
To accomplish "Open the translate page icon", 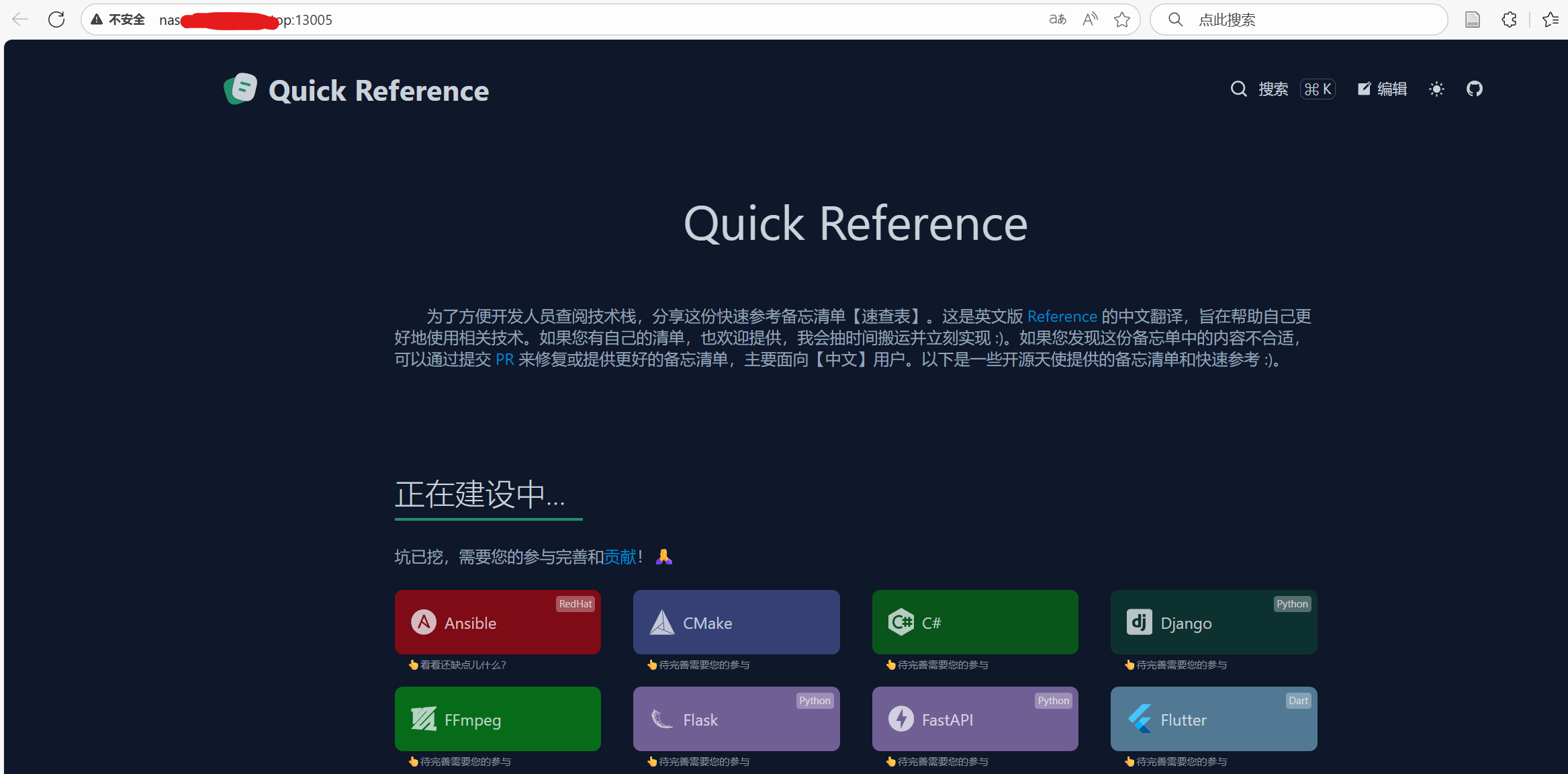I will coord(1058,19).
